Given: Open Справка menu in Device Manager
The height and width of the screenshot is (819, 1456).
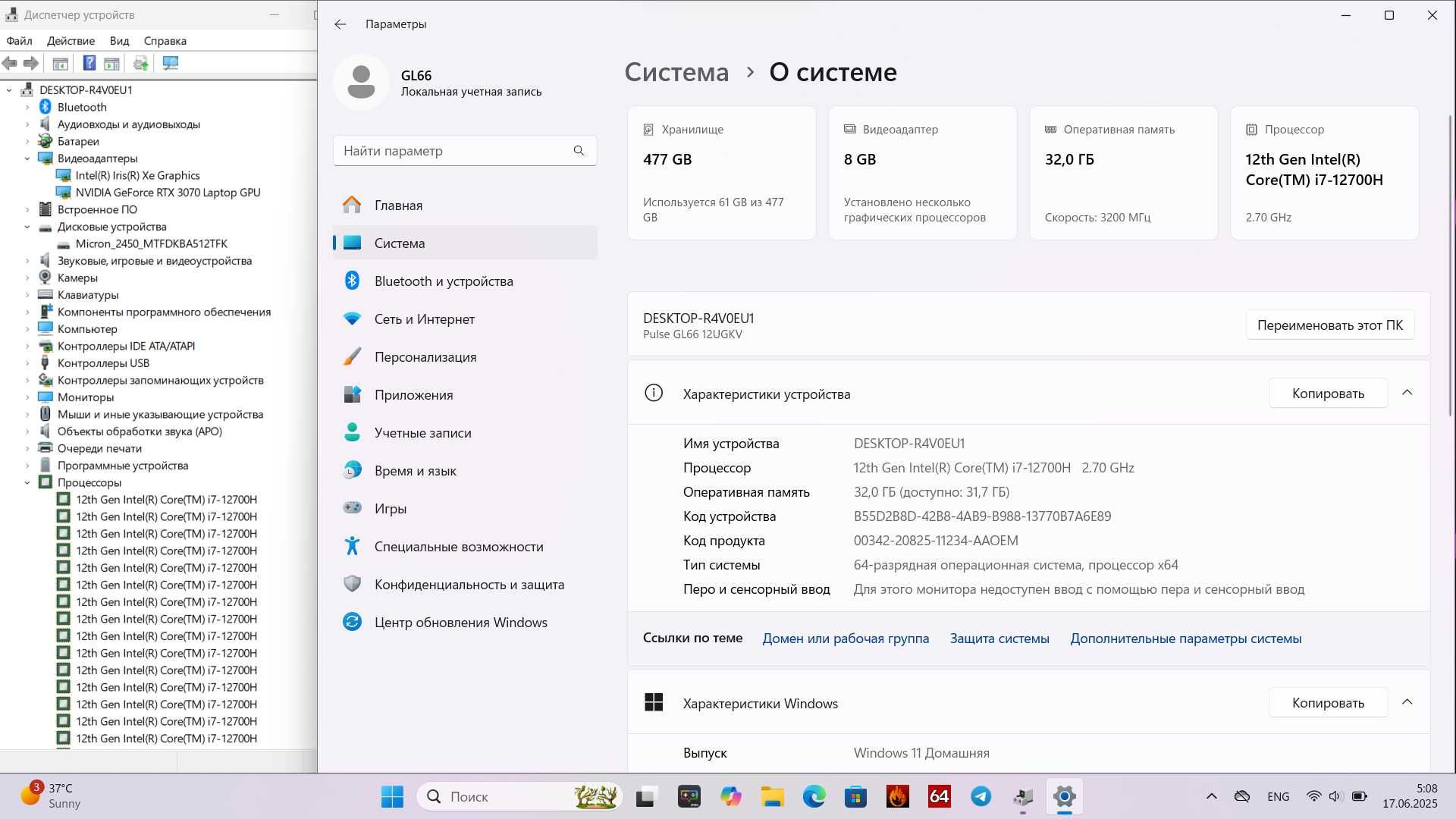Looking at the screenshot, I should click(165, 41).
